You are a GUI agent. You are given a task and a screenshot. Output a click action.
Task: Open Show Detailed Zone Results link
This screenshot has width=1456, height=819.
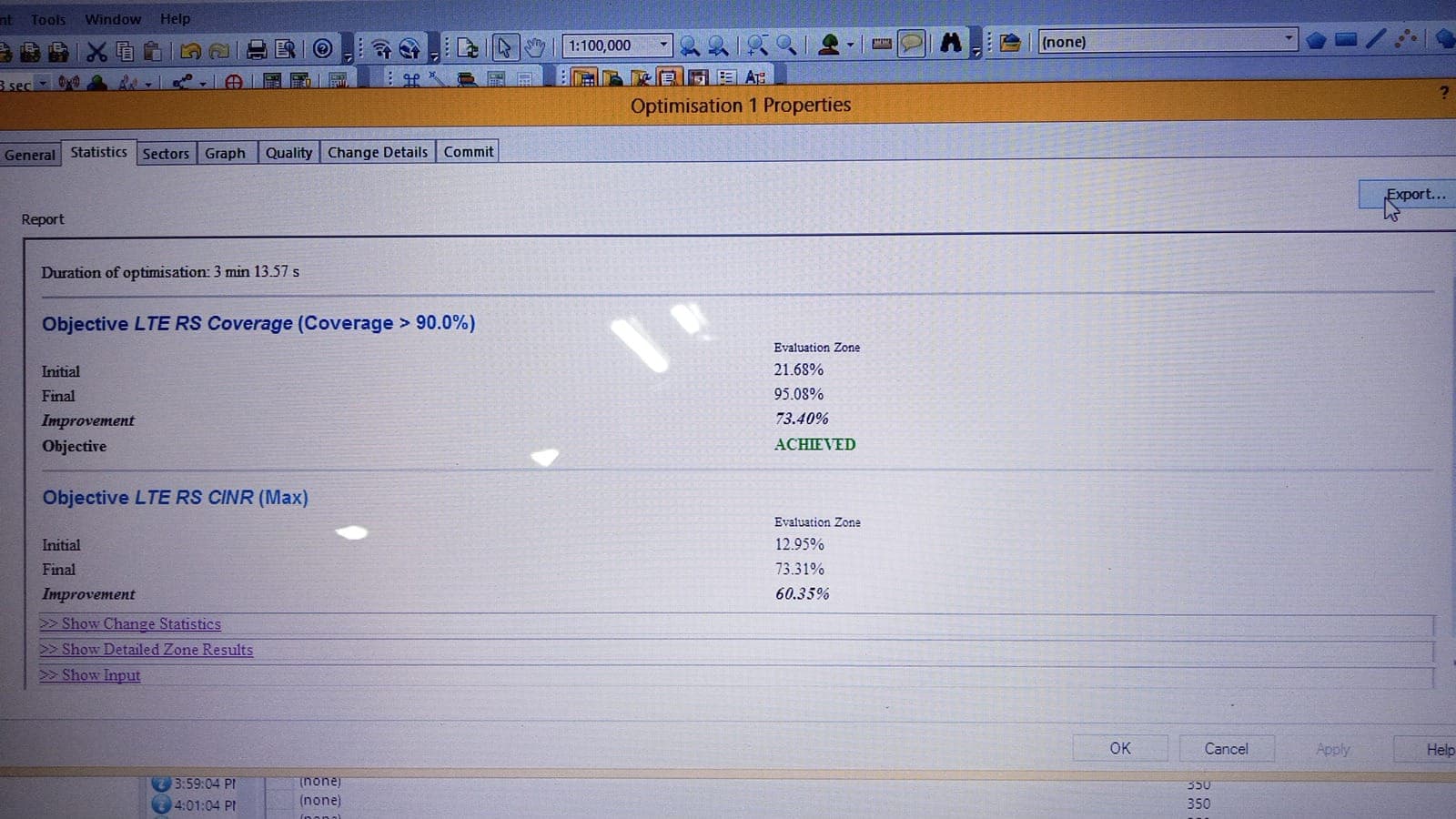147,650
